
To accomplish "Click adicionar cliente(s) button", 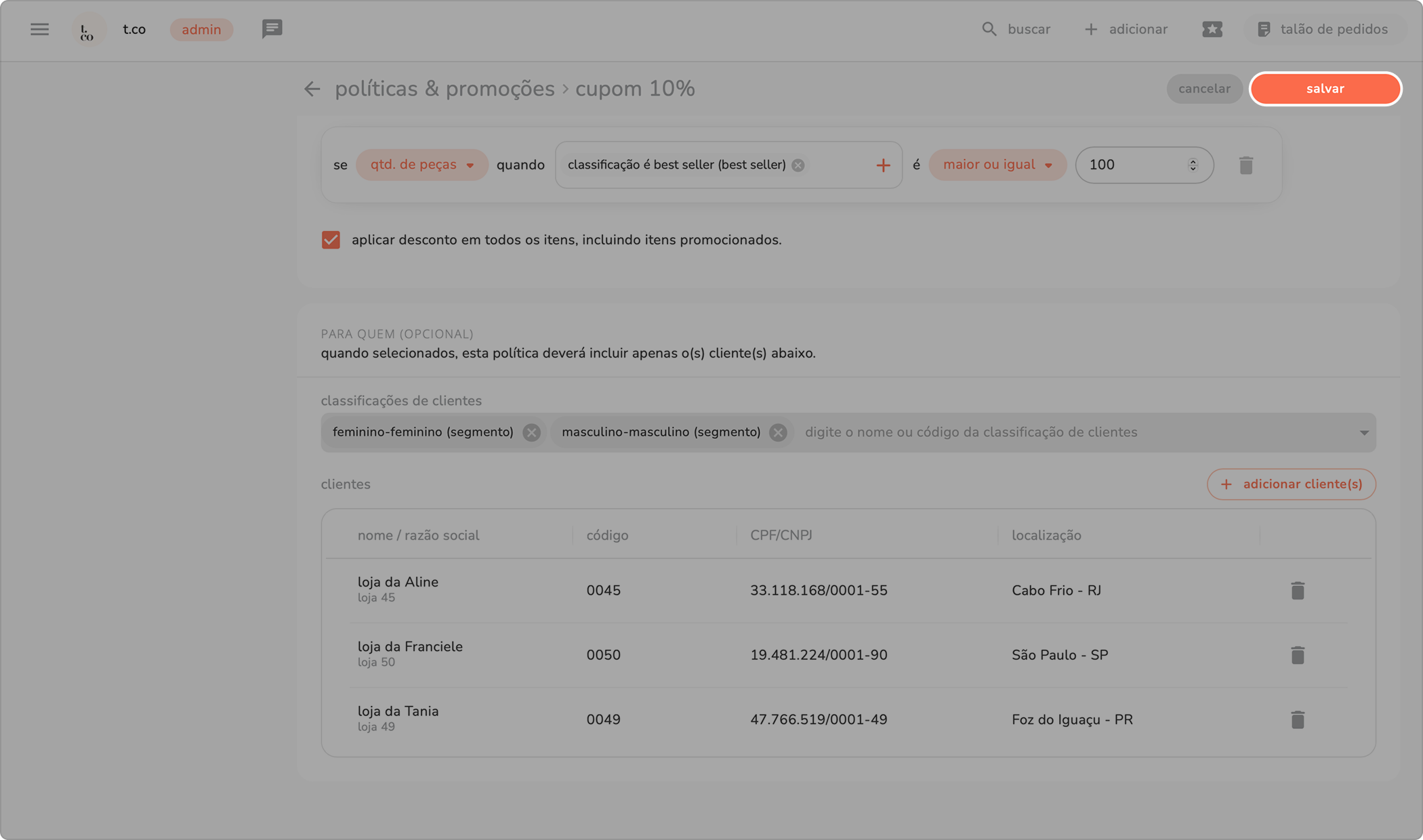I will (x=1291, y=484).
